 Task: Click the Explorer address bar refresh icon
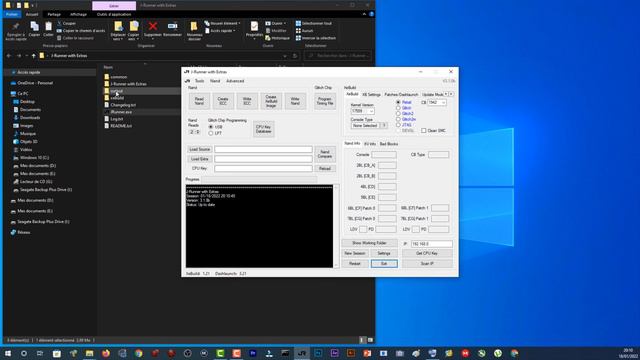point(295,56)
